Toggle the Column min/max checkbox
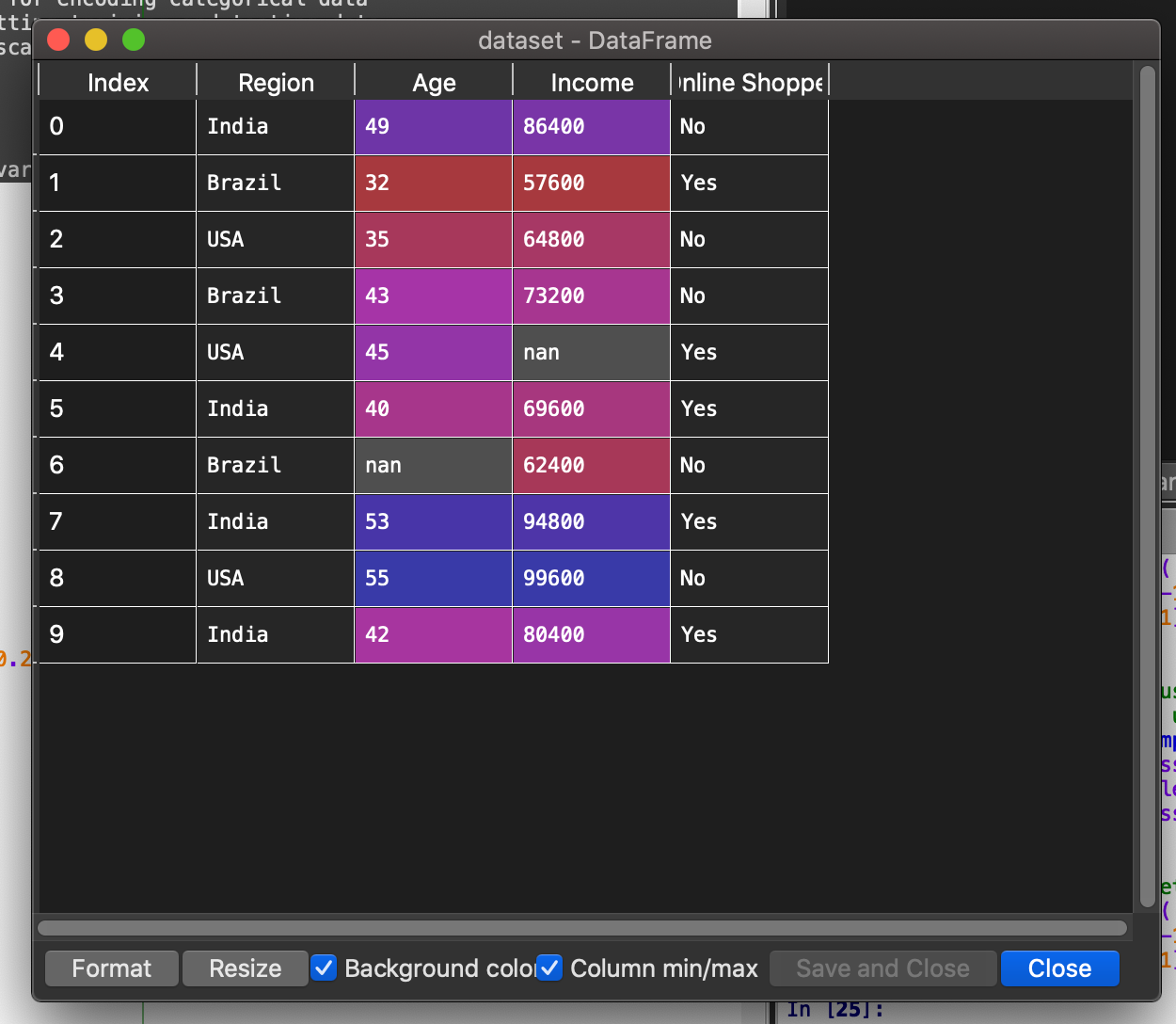Screen dimensions: 1176x1024 tap(549, 968)
